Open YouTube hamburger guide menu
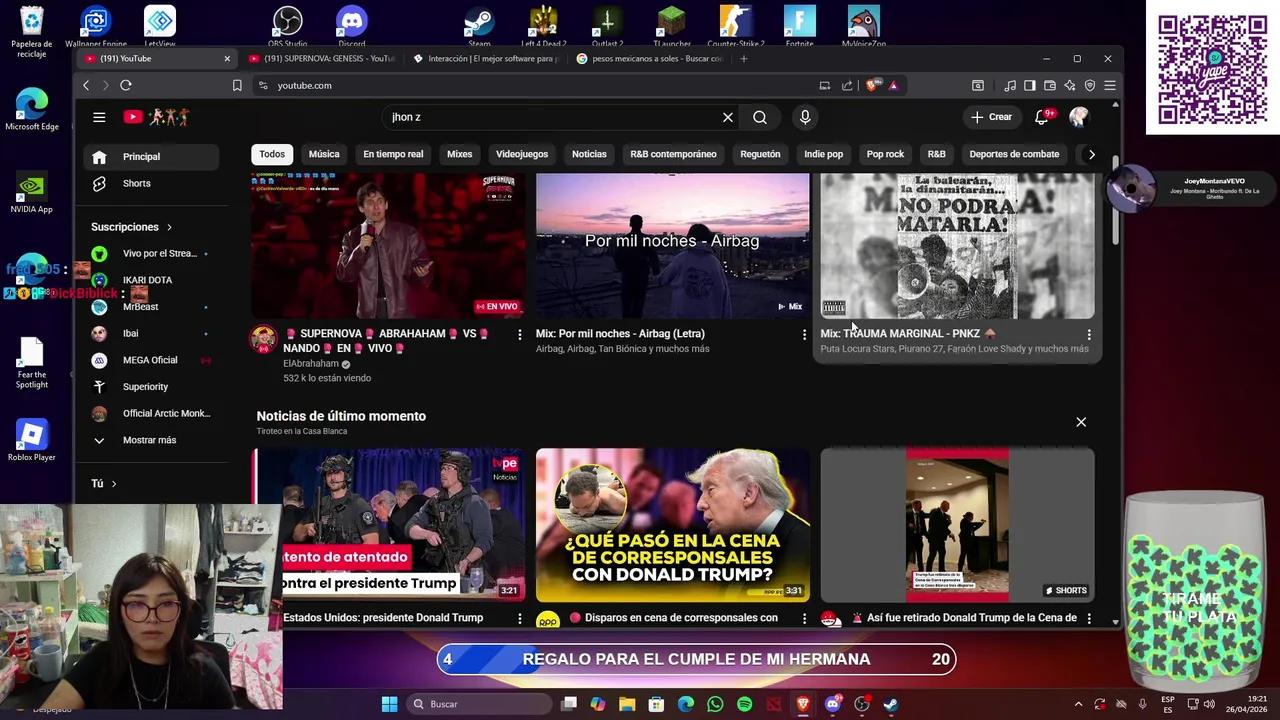Image resolution: width=1280 pixels, height=720 pixels. click(99, 117)
